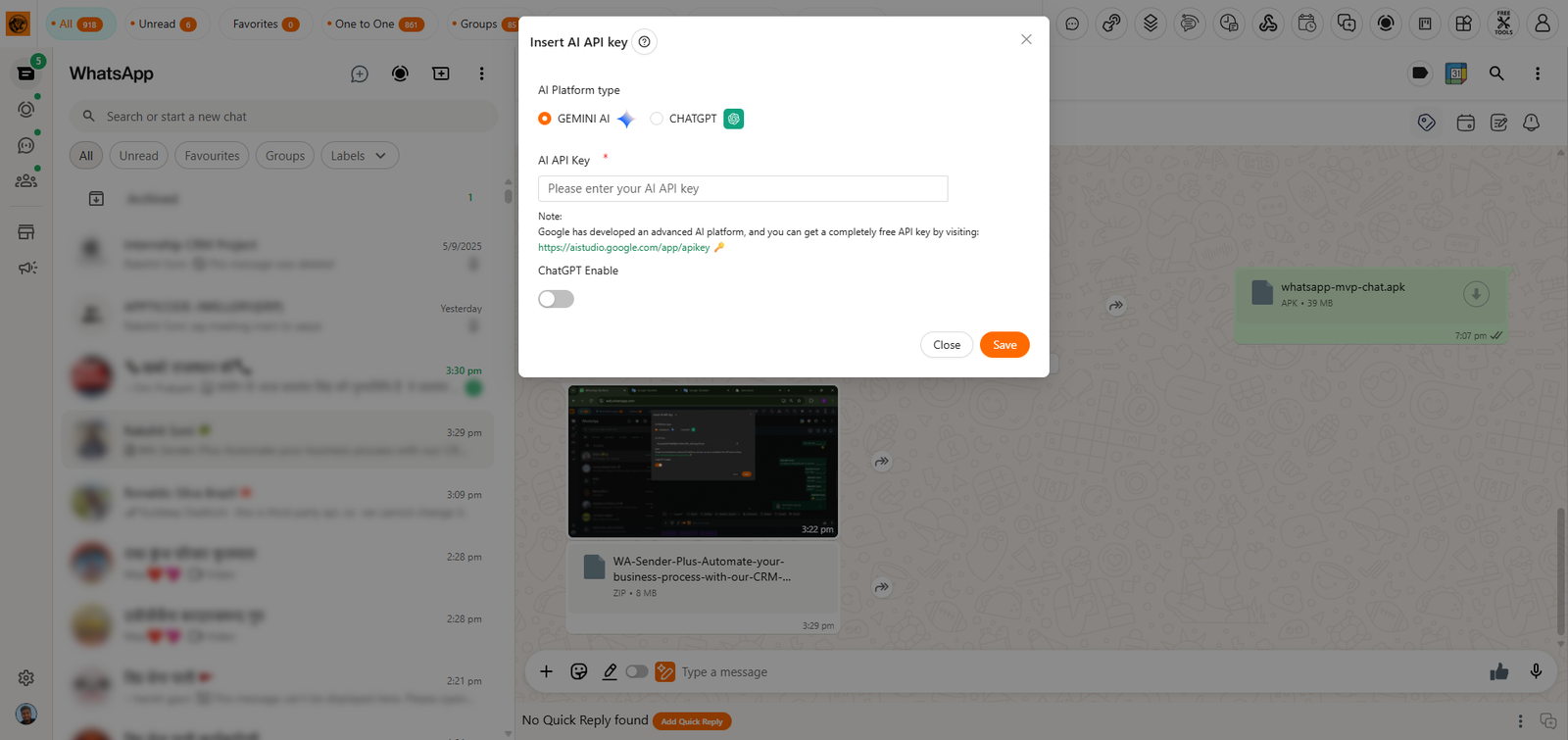Screen dimensions: 1568x740
Task: Select the Unread chat filter chip
Action: 139,156
